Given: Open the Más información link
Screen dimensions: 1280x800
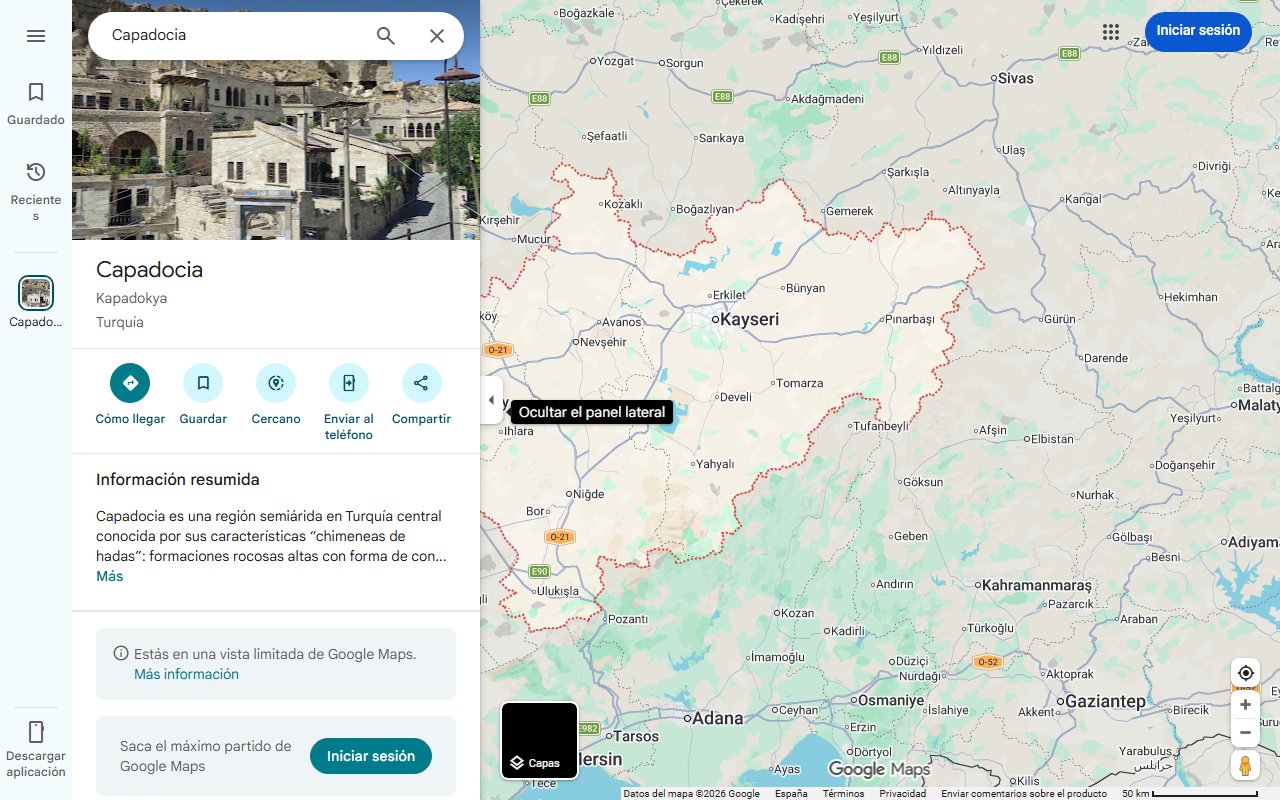Looking at the screenshot, I should tap(186, 674).
